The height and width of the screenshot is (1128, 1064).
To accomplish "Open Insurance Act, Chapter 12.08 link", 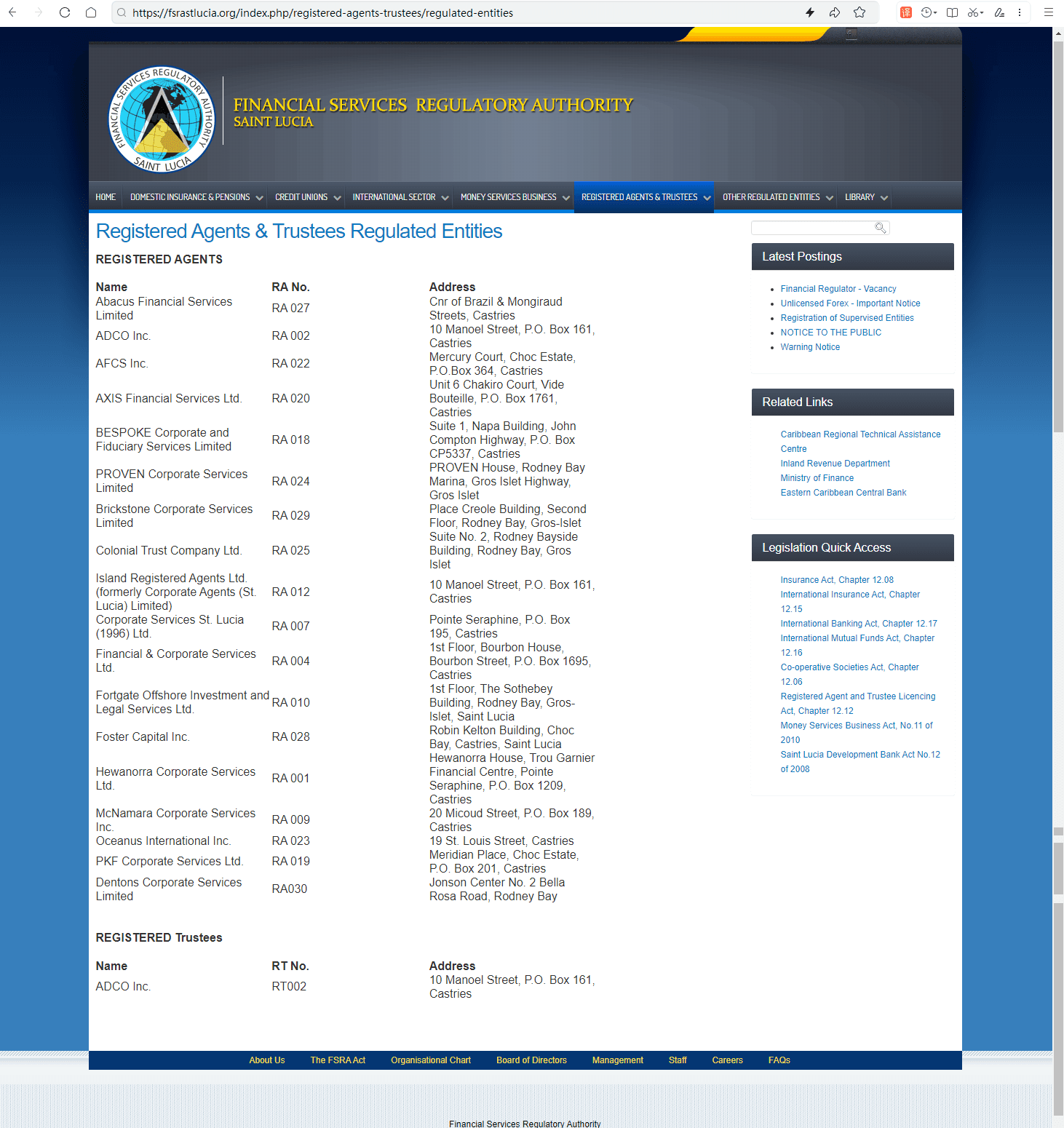I will tap(837, 580).
